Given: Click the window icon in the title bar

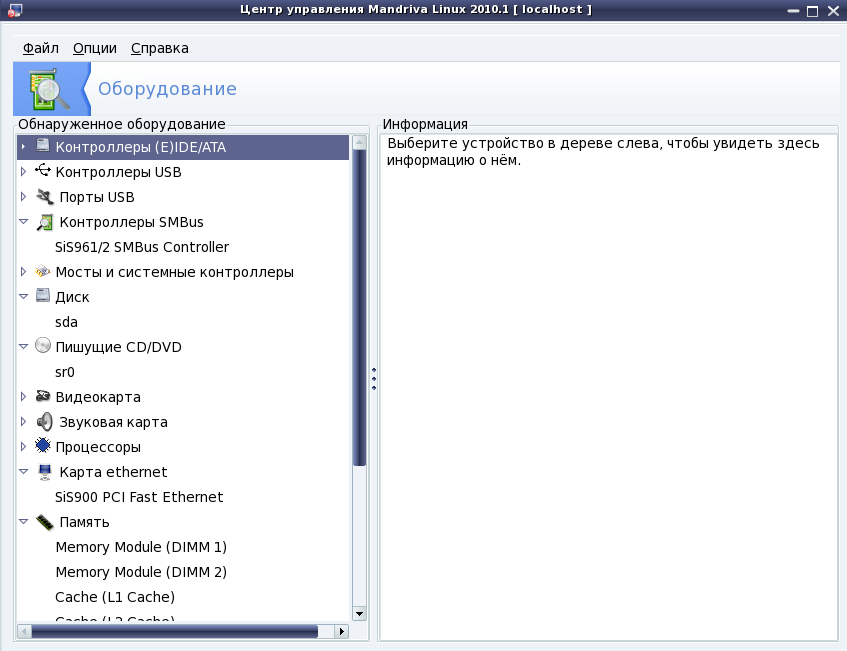Looking at the screenshot, I should (x=15, y=10).
